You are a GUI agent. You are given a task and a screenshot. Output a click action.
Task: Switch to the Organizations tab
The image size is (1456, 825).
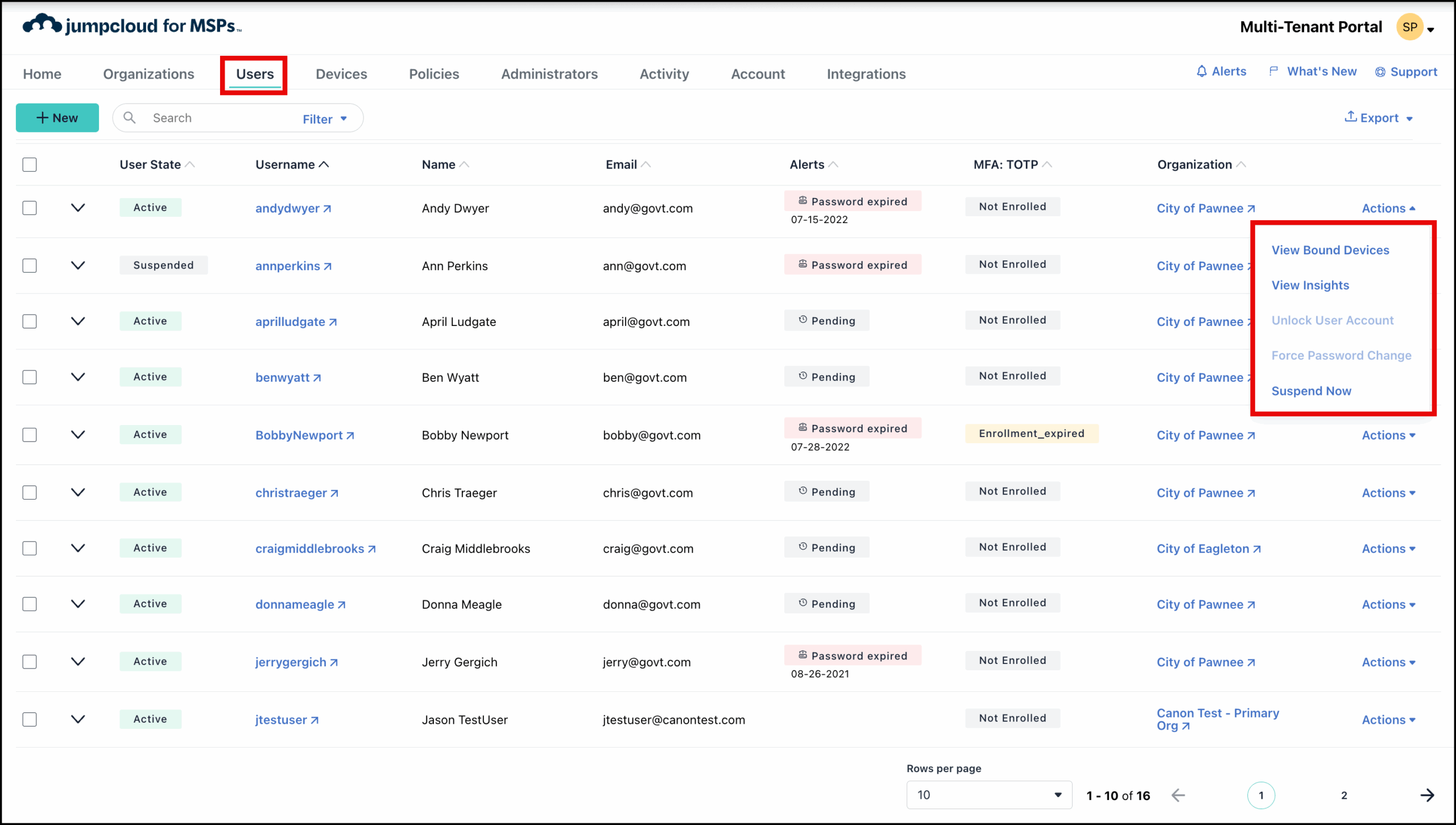pos(148,74)
